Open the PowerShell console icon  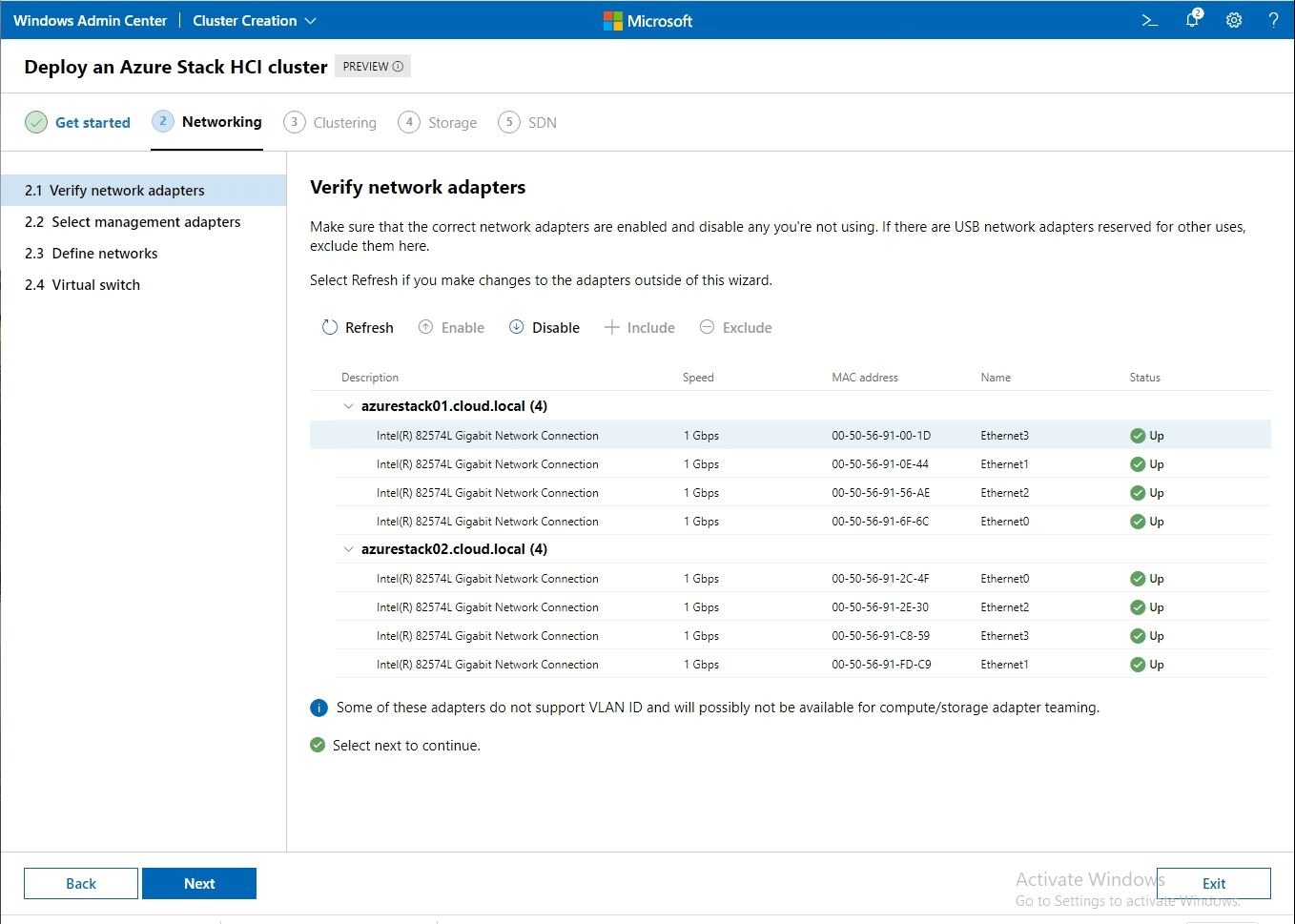coord(1149,20)
